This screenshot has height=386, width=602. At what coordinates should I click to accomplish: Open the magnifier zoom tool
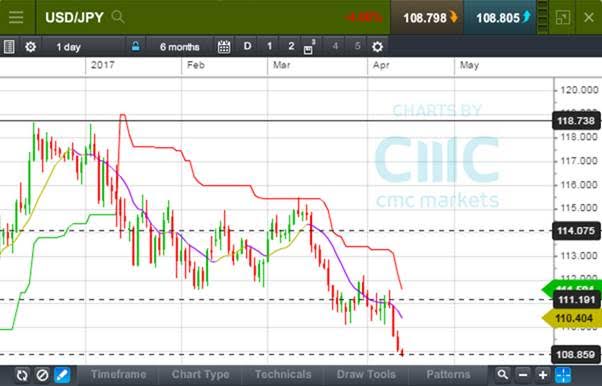click(502, 374)
